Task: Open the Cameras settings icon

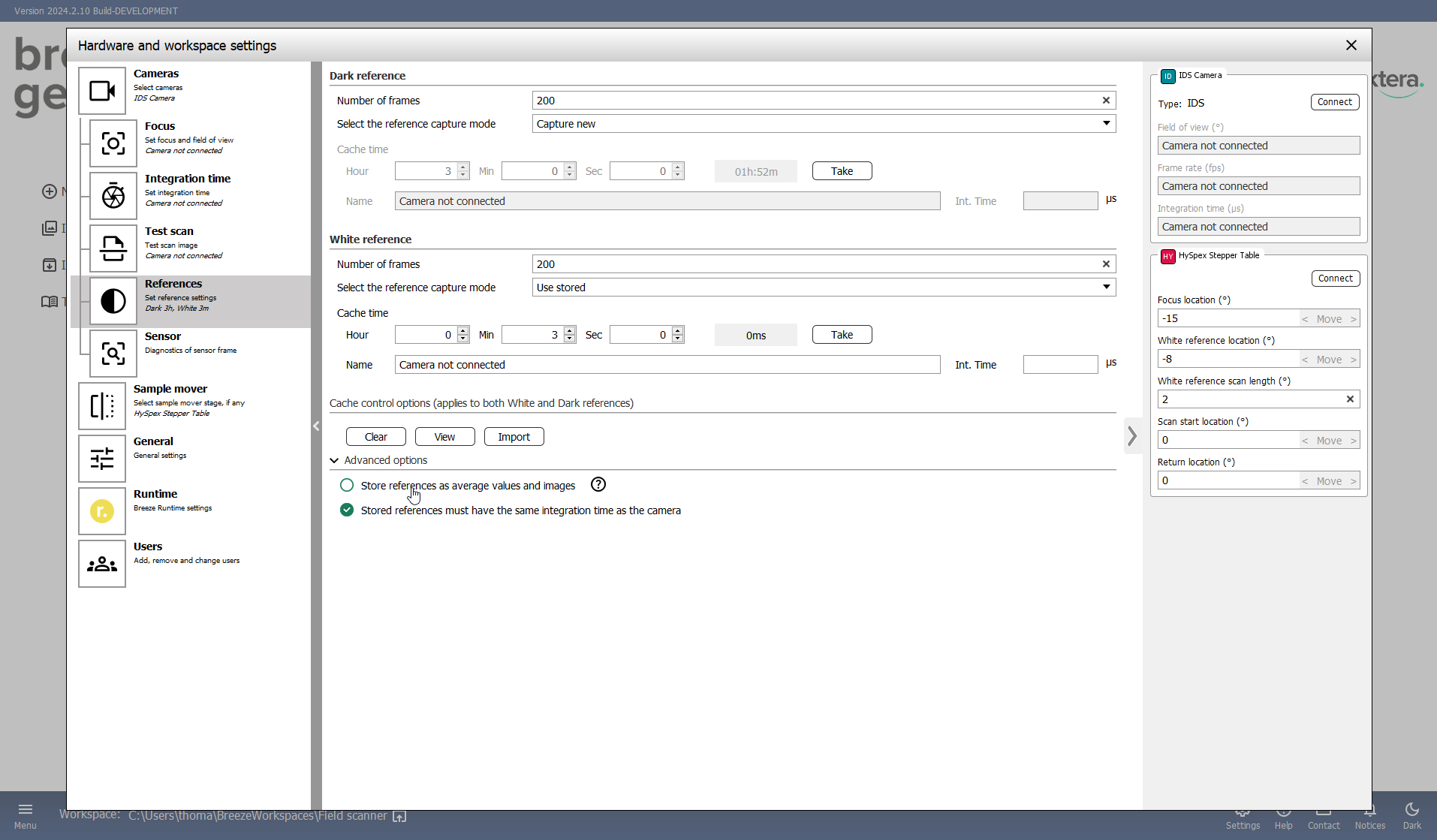Action: tap(102, 91)
